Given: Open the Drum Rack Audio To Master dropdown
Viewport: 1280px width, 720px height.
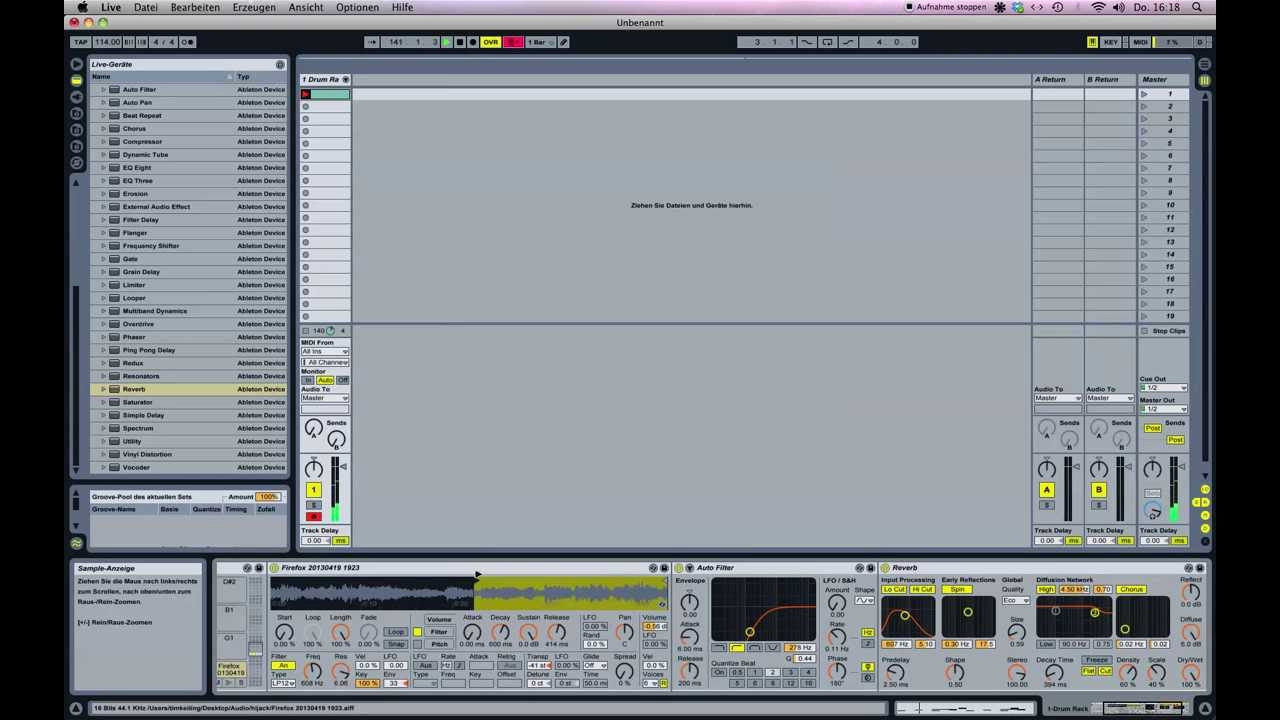Looking at the screenshot, I should click(325, 398).
